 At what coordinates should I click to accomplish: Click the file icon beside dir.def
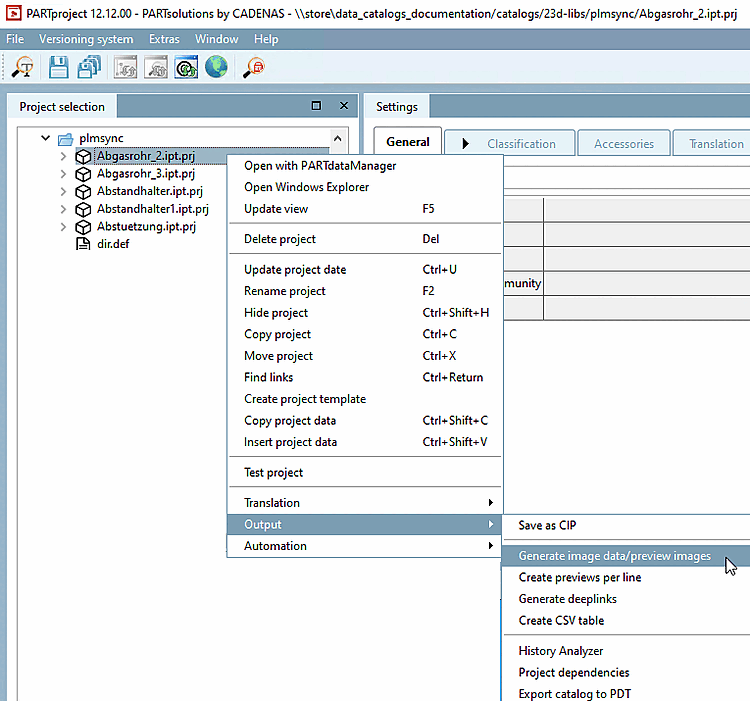click(83, 244)
